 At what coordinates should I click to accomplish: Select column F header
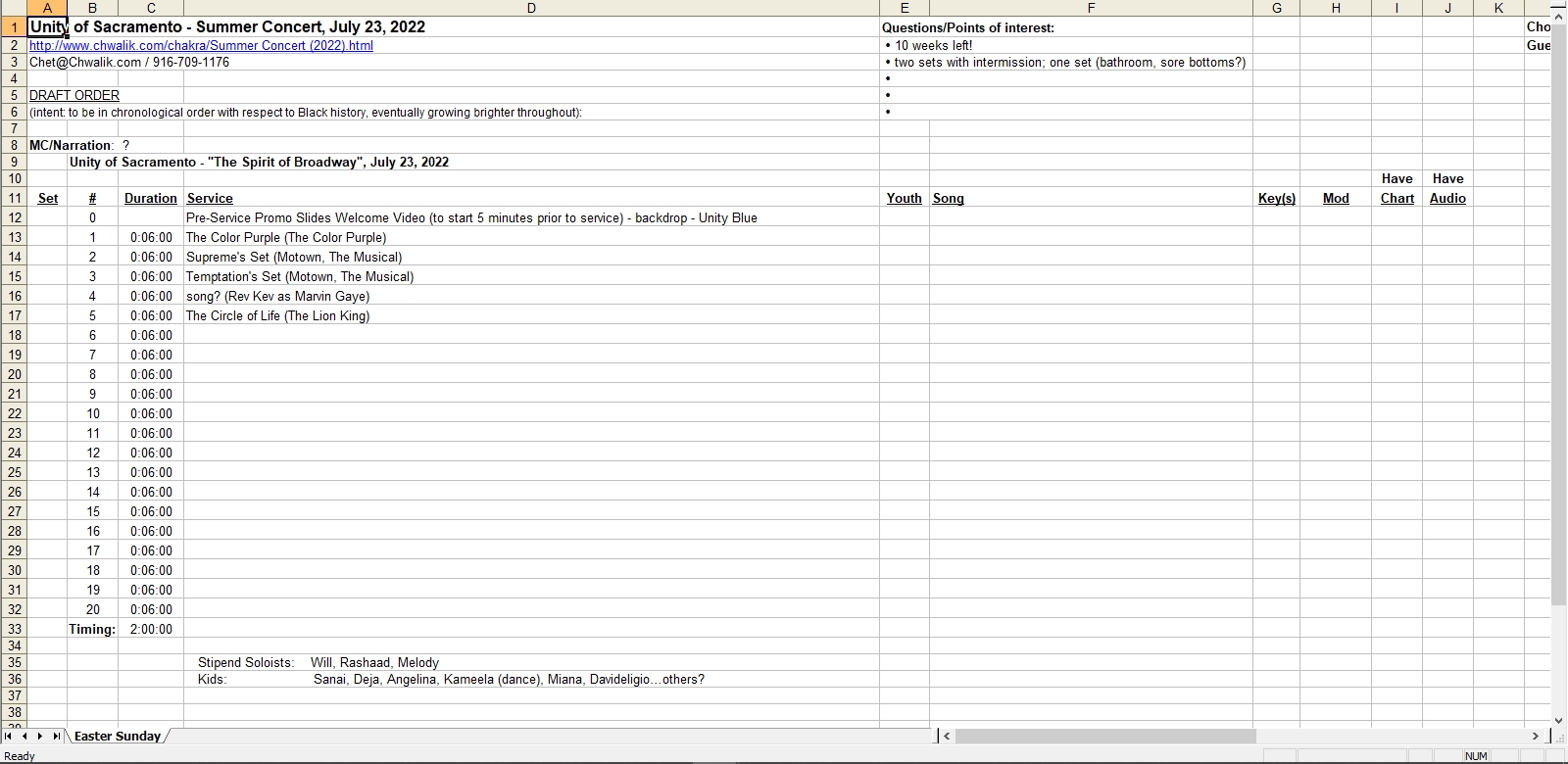point(1091,8)
